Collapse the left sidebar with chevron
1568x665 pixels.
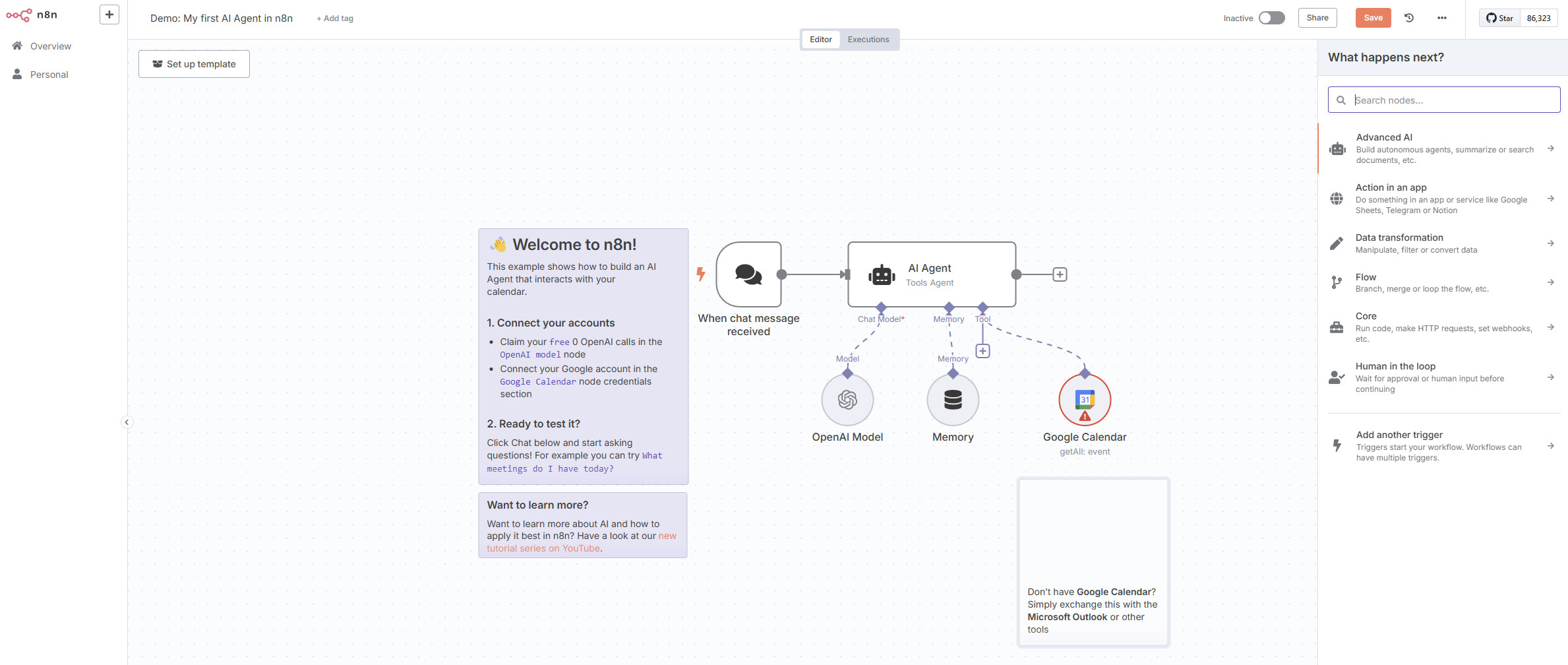click(127, 422)
